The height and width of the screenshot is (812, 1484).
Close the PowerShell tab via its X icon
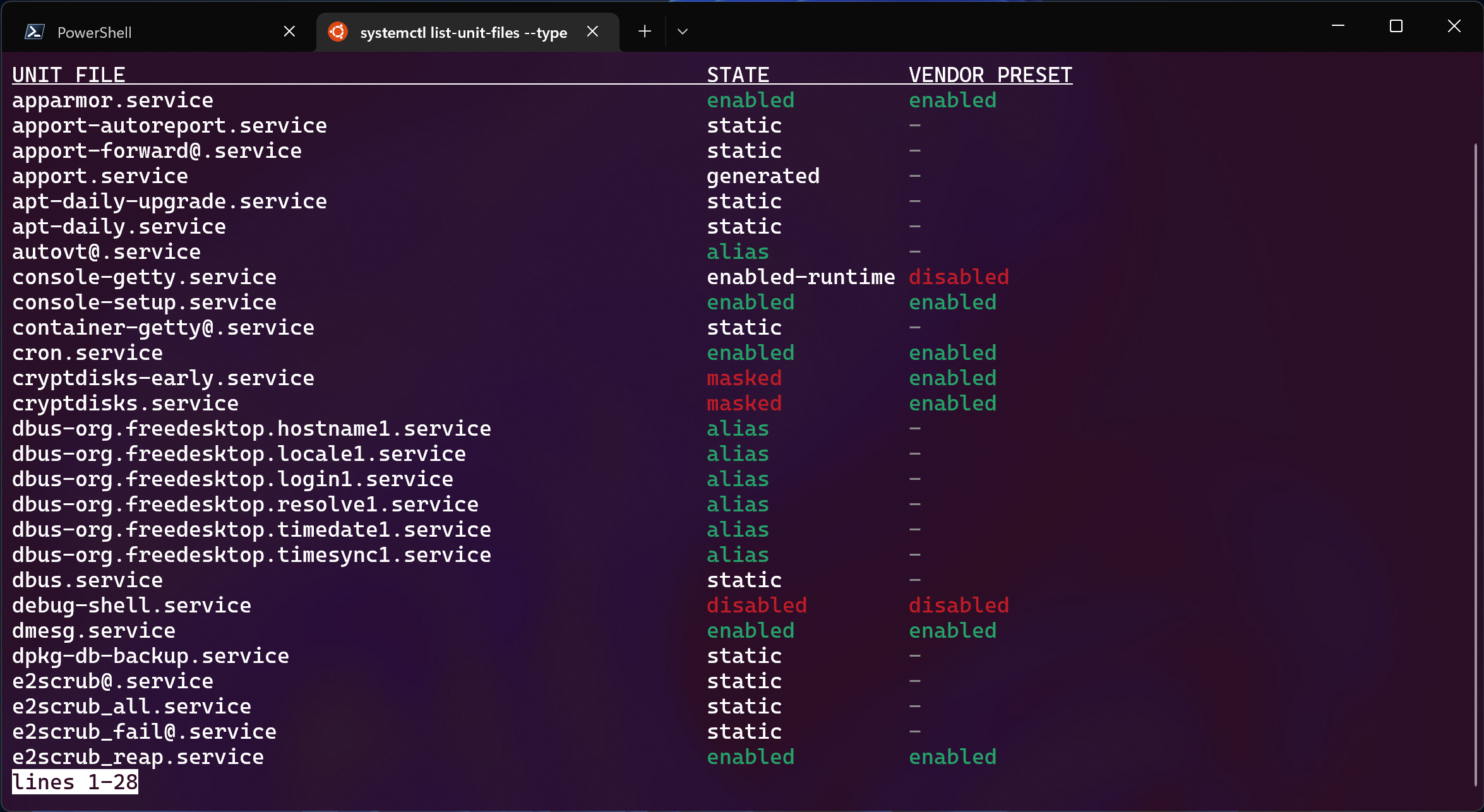[289, 31]
